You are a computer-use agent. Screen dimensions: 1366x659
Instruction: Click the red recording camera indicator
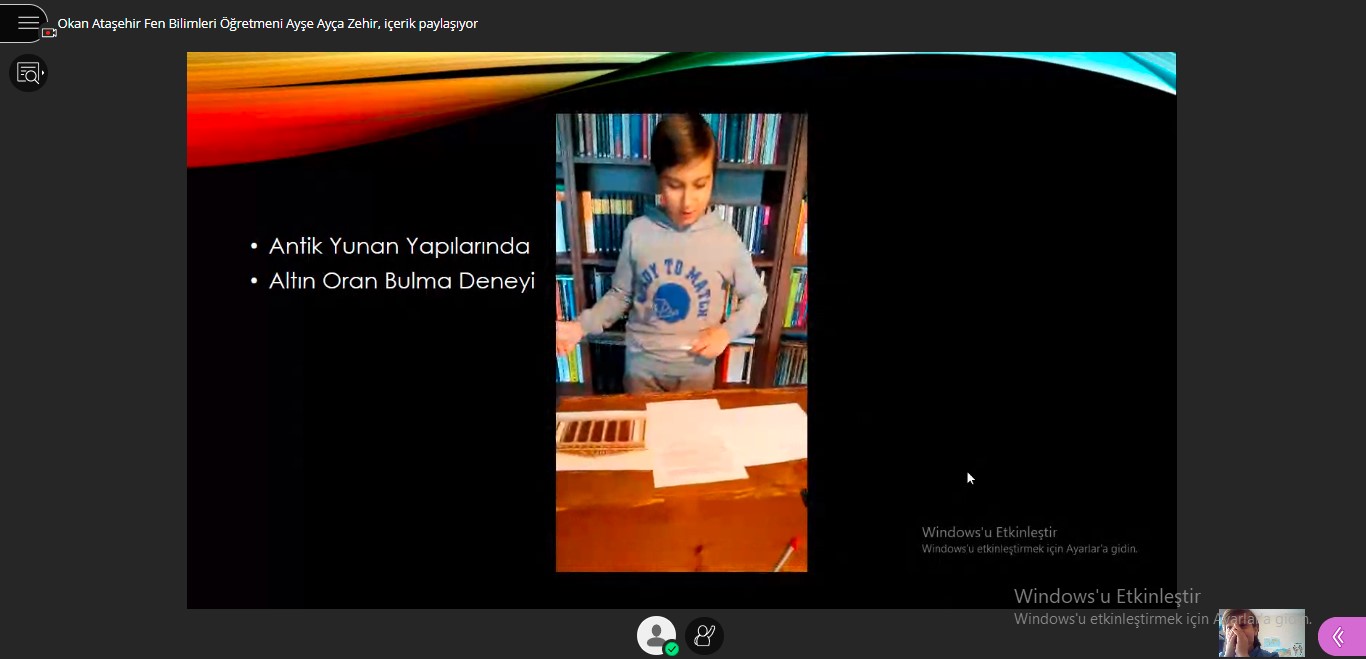pos(49,32)
